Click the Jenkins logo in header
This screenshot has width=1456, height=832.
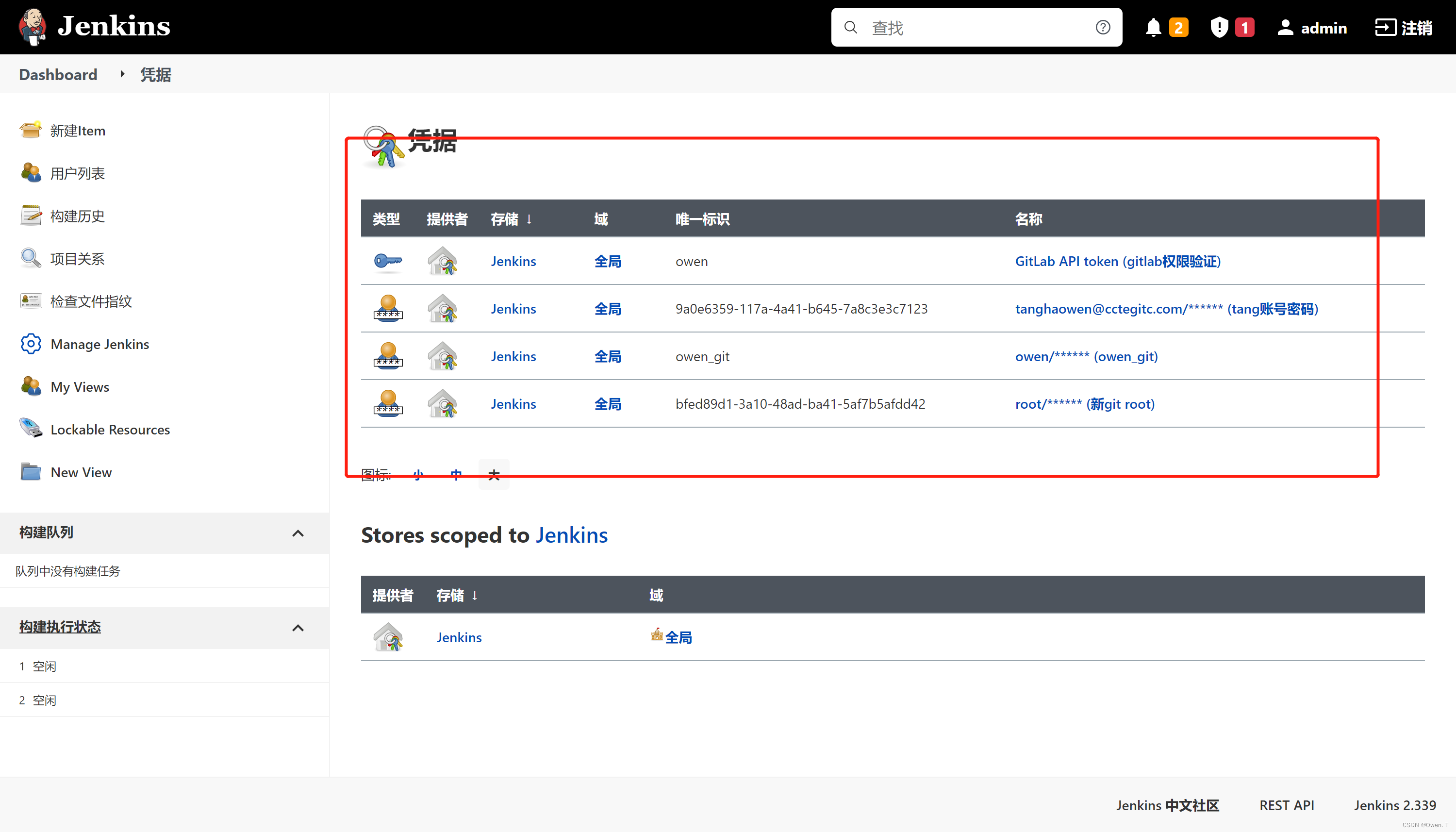tap(32, 26)
